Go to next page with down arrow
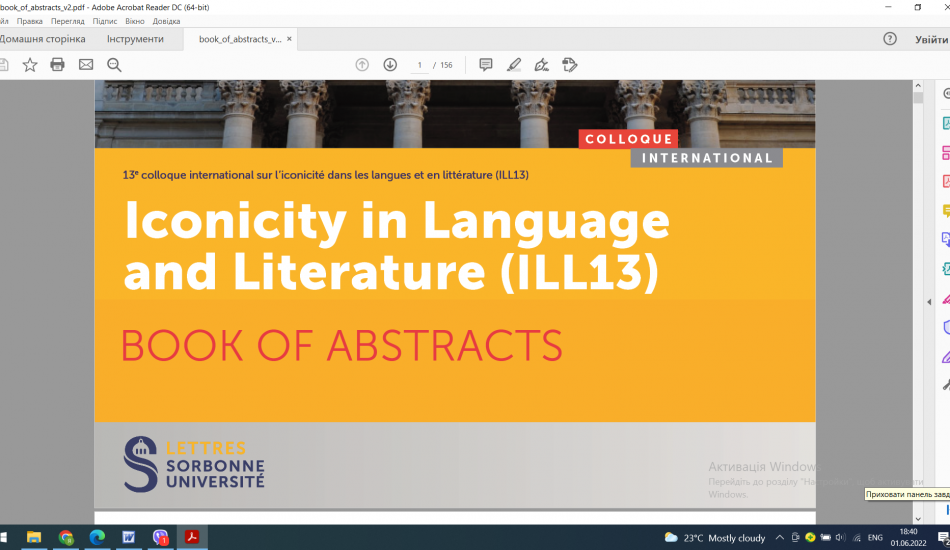Image resolution: width=950 pixels, height=550 pixels. click(390, 65)
